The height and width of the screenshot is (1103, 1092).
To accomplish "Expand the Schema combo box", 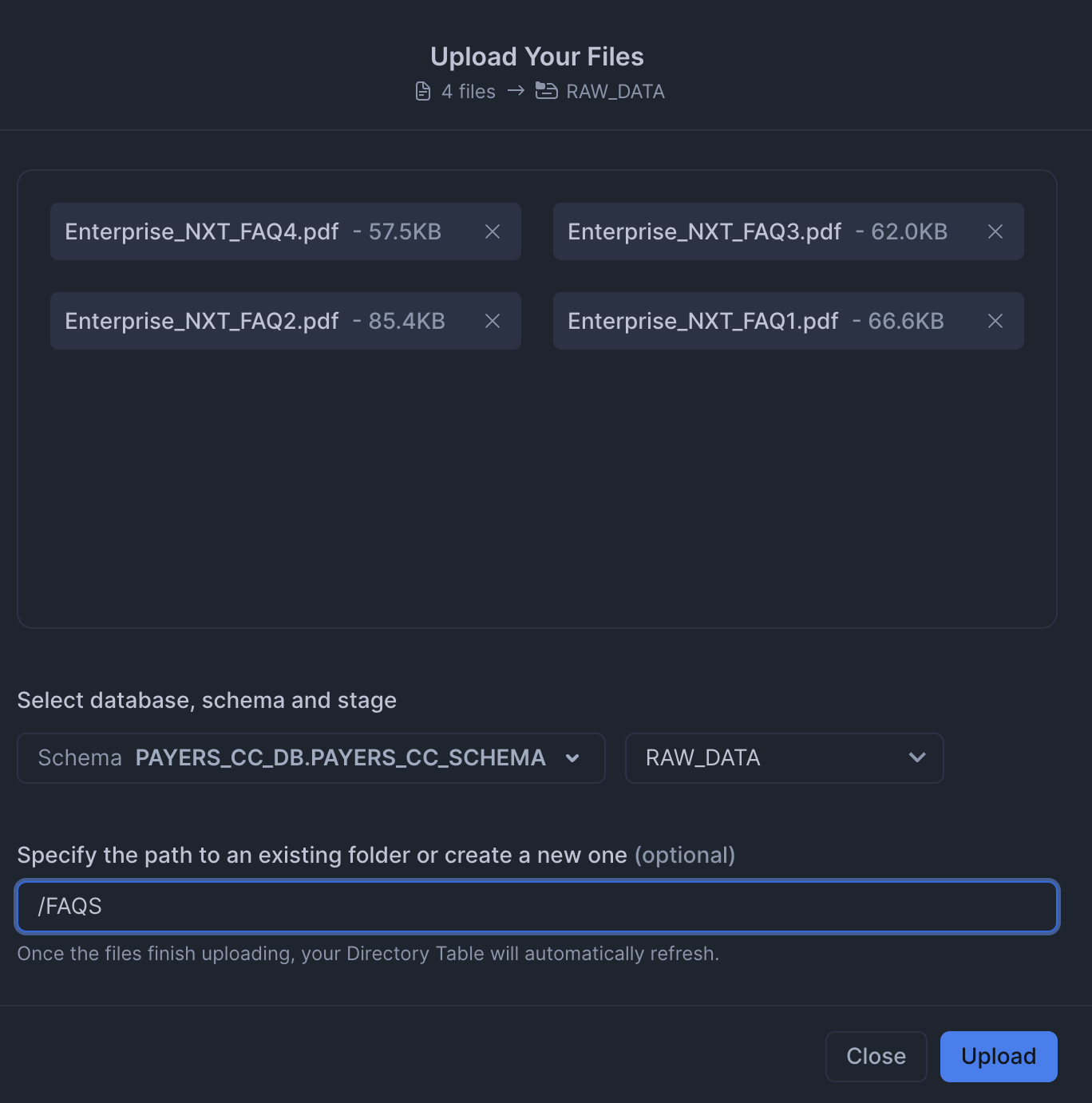I will (311, 758).
